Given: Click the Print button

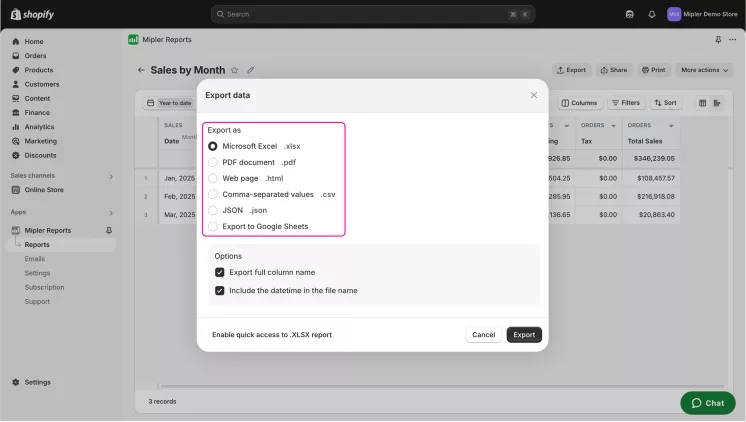Looking at the screenshot, I should coord(654,70).
